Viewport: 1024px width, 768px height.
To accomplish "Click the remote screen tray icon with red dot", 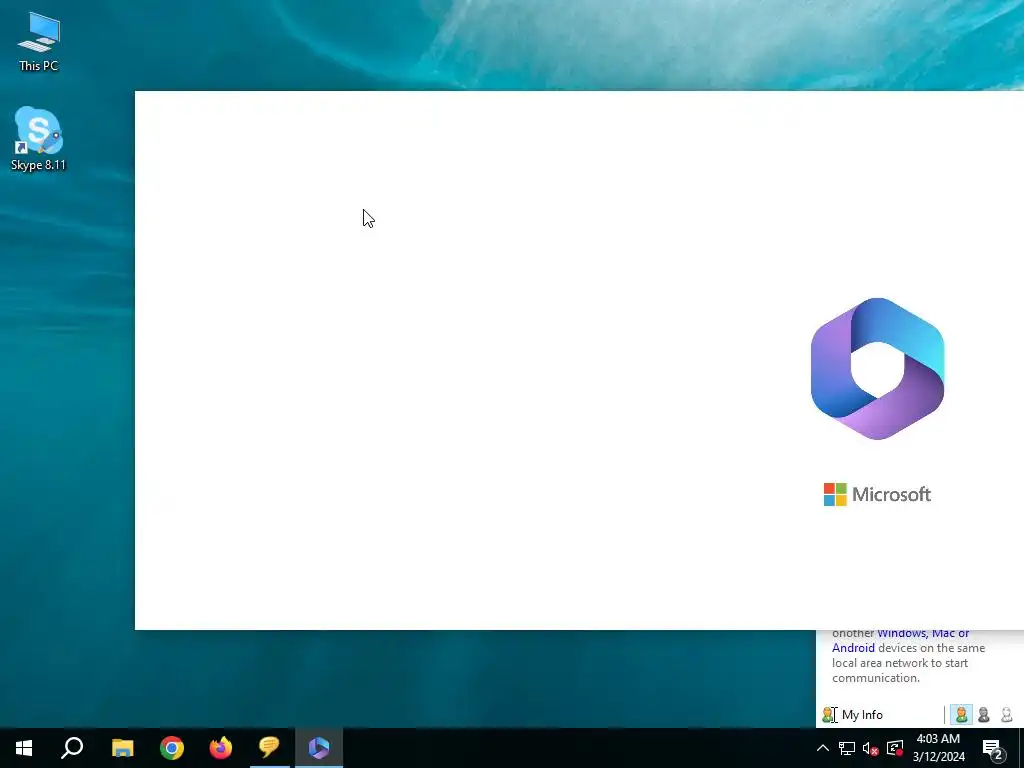I will 895,748.
